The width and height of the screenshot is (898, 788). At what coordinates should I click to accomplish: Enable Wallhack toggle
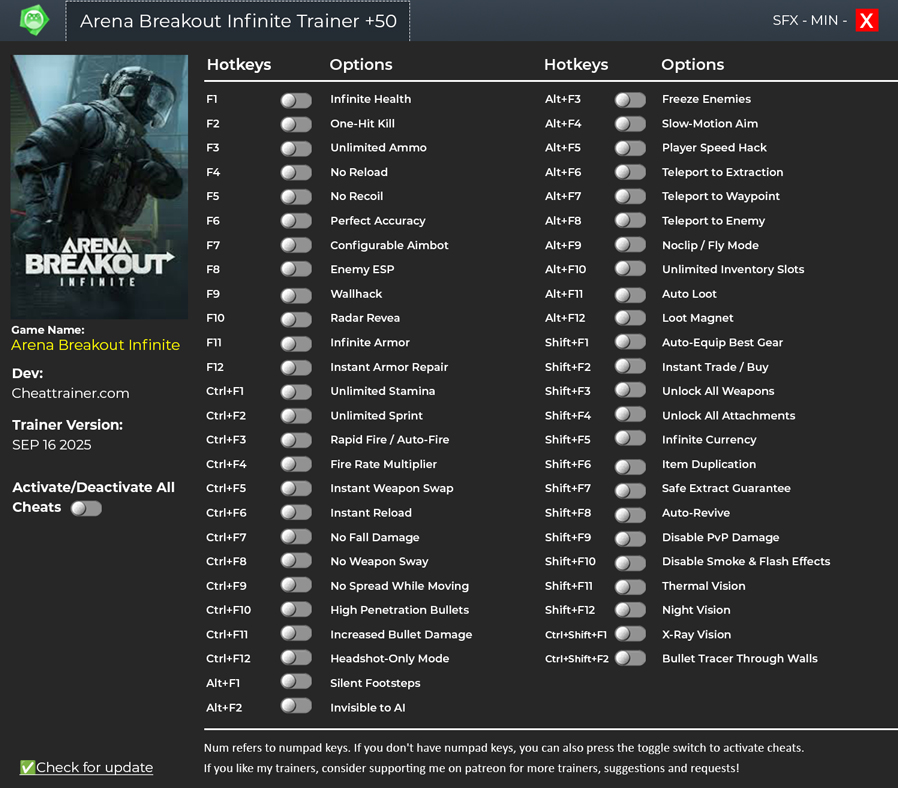[296, 296]
